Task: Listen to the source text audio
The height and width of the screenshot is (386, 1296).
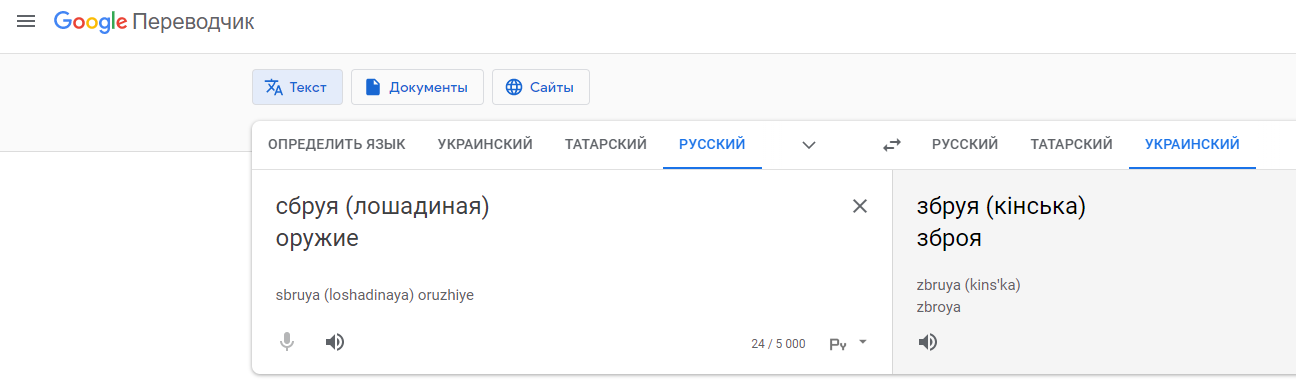Action: click(x=335, y=342)
